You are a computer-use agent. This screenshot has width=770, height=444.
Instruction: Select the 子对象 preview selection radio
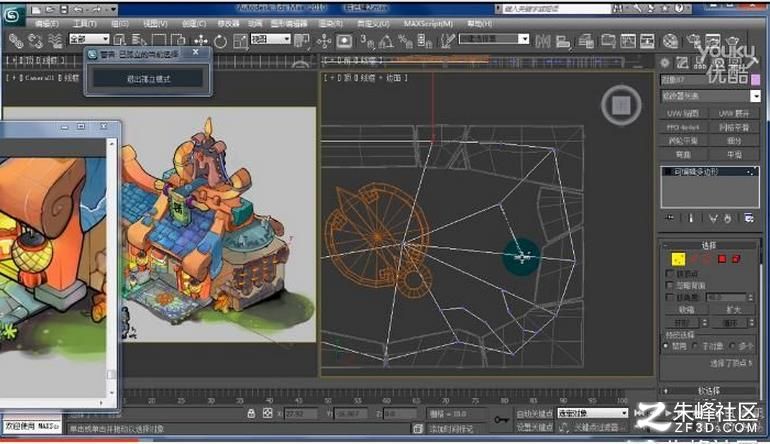[695, 346]
